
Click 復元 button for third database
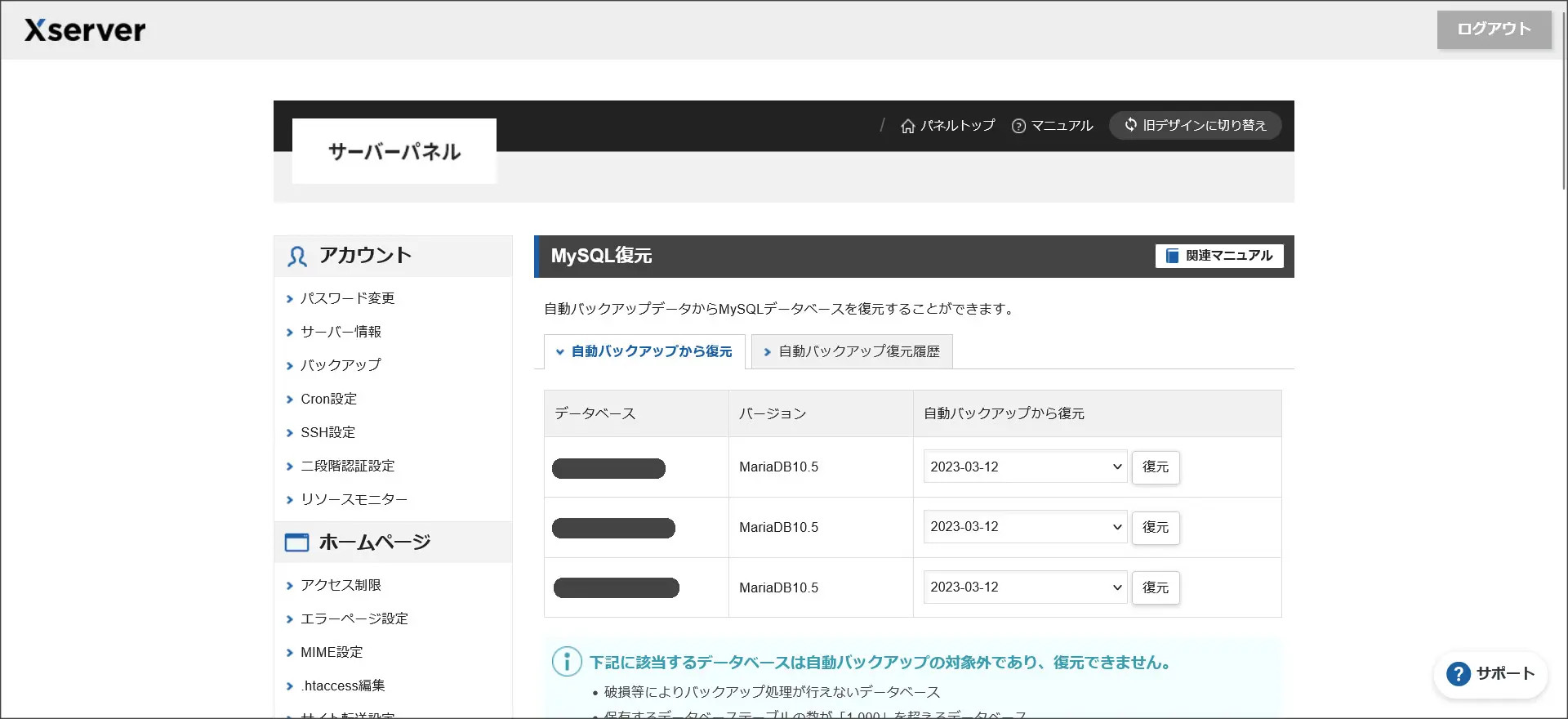(1156, 588)
